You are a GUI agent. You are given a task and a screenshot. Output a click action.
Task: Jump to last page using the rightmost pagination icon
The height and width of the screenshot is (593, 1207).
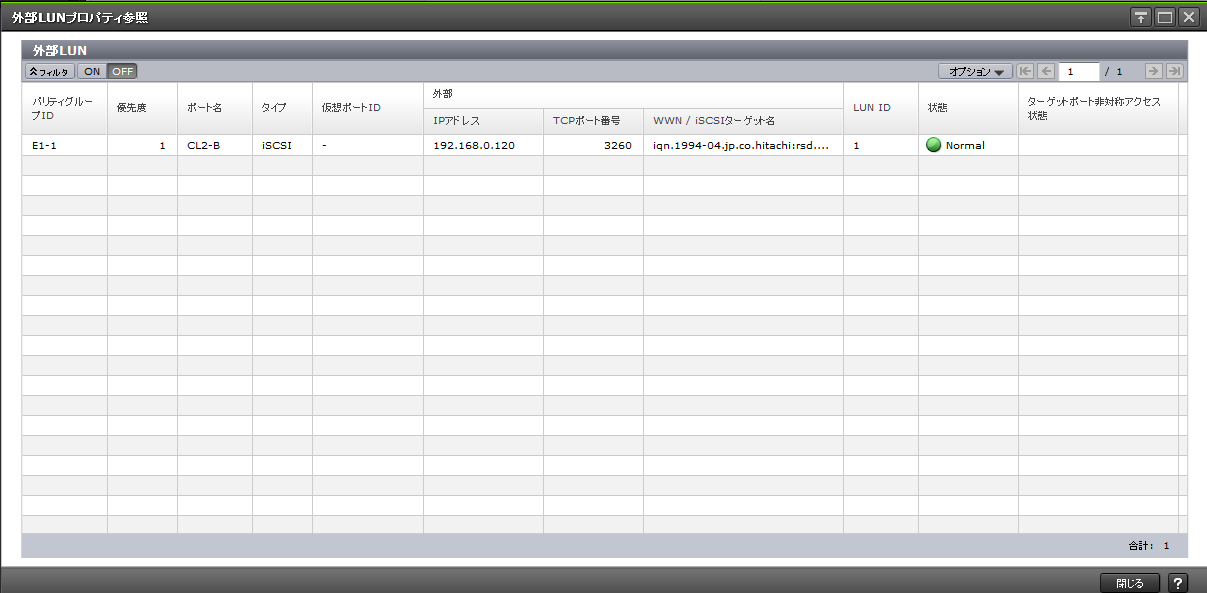tap(1175, 71)
